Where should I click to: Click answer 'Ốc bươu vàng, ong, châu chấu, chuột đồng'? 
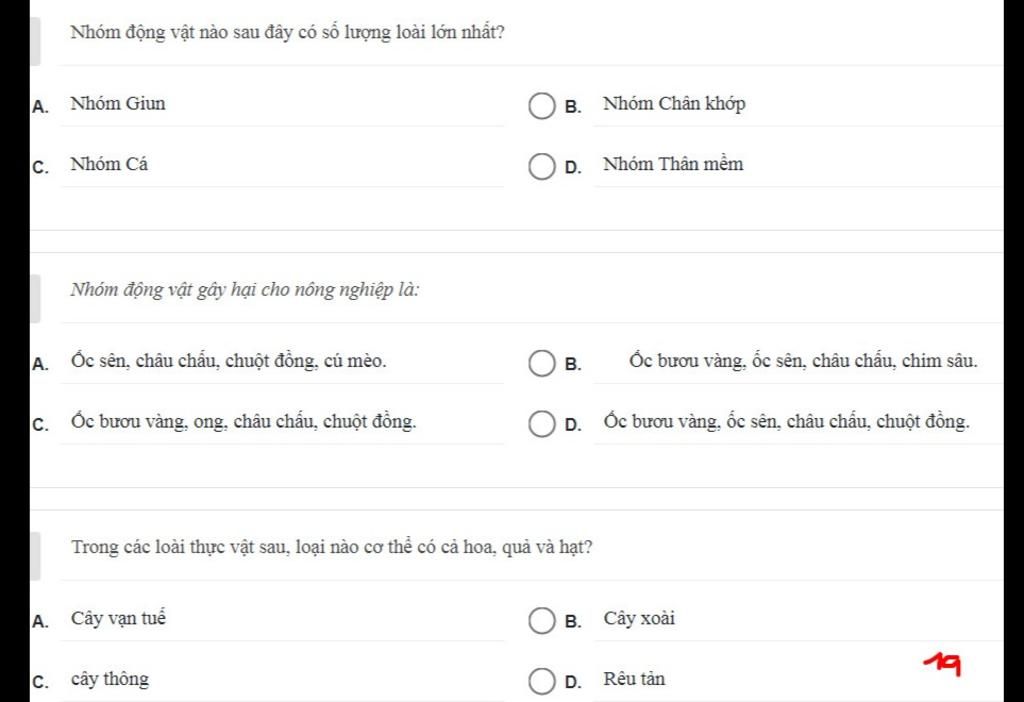[x=244, y=422]
